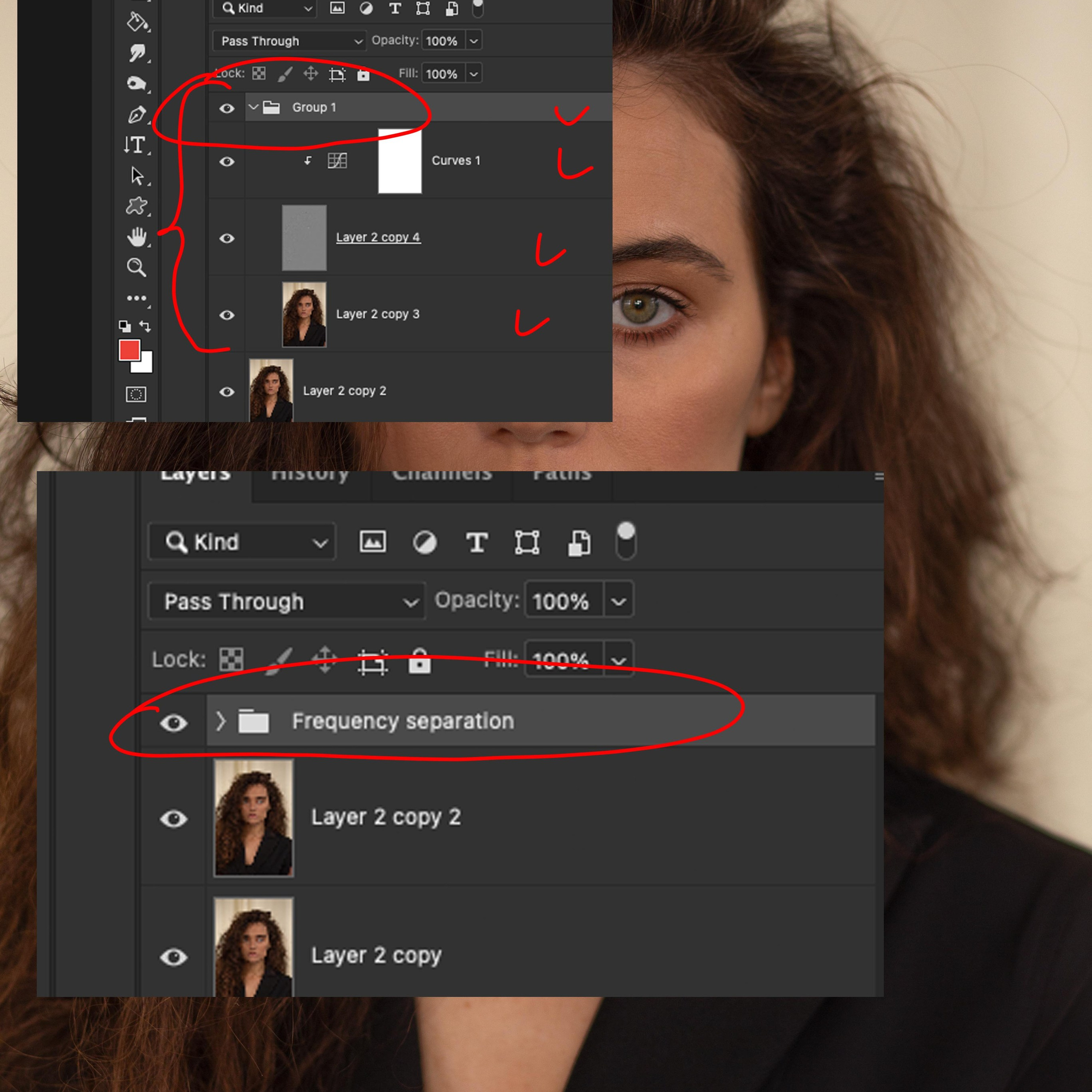The height and width of the screenshot is (1092, 1092).
Task: Hide the Frequency separation group
Action: click(x=174, y=721)
